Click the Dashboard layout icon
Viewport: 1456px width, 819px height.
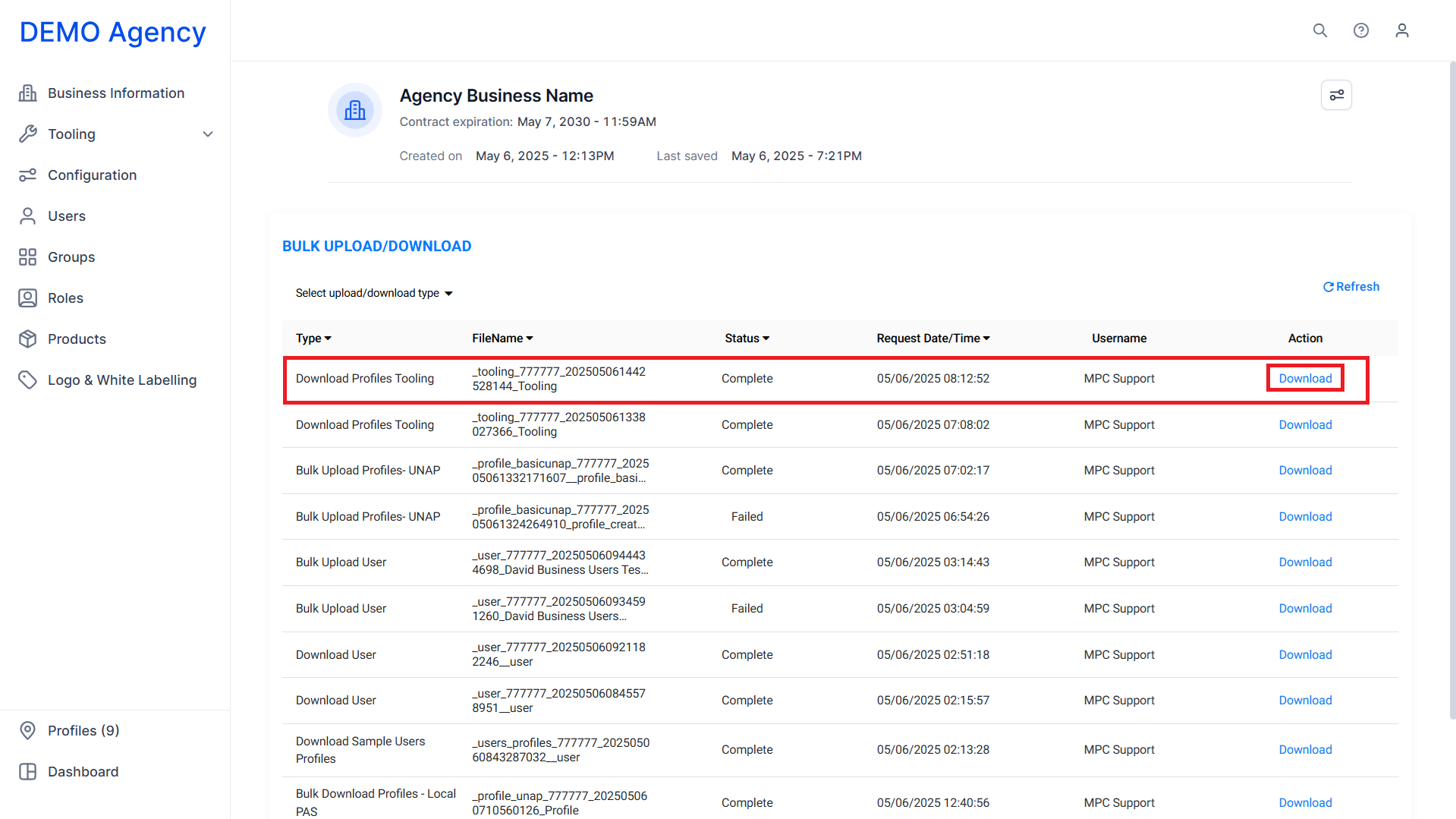[28, 772]
